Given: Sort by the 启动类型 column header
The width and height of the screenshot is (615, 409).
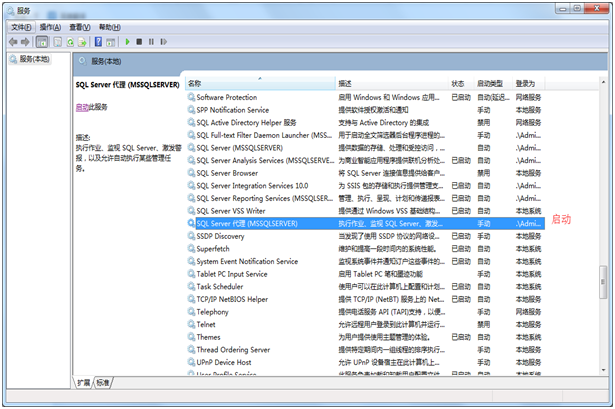Looking at the screenshot, I should click(493, 84).
